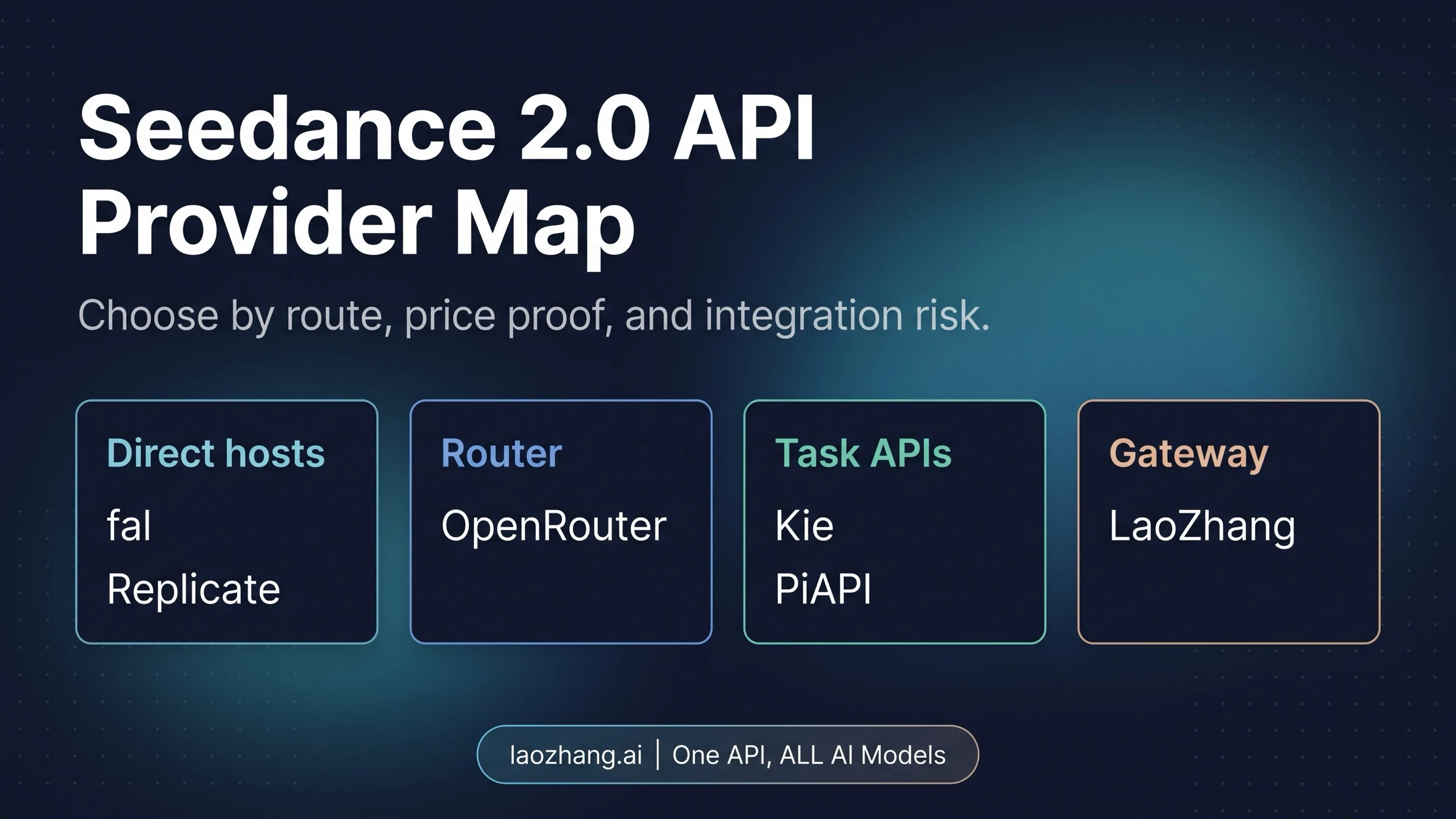Click the LaoZhang provider entry
This screenshot has width=1456, height=819.
(1203, 527)
